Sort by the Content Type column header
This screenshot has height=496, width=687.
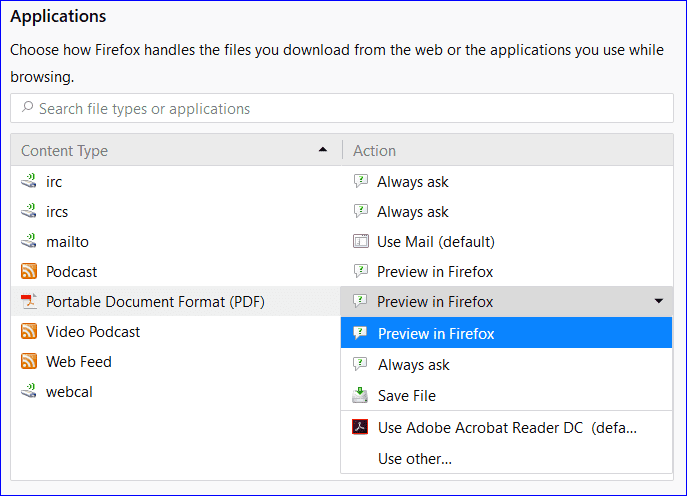(170, 151)
